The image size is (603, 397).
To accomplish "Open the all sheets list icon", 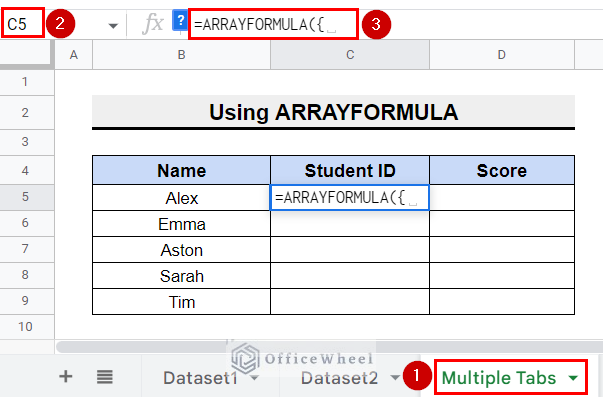I will (x=105, y=377).
